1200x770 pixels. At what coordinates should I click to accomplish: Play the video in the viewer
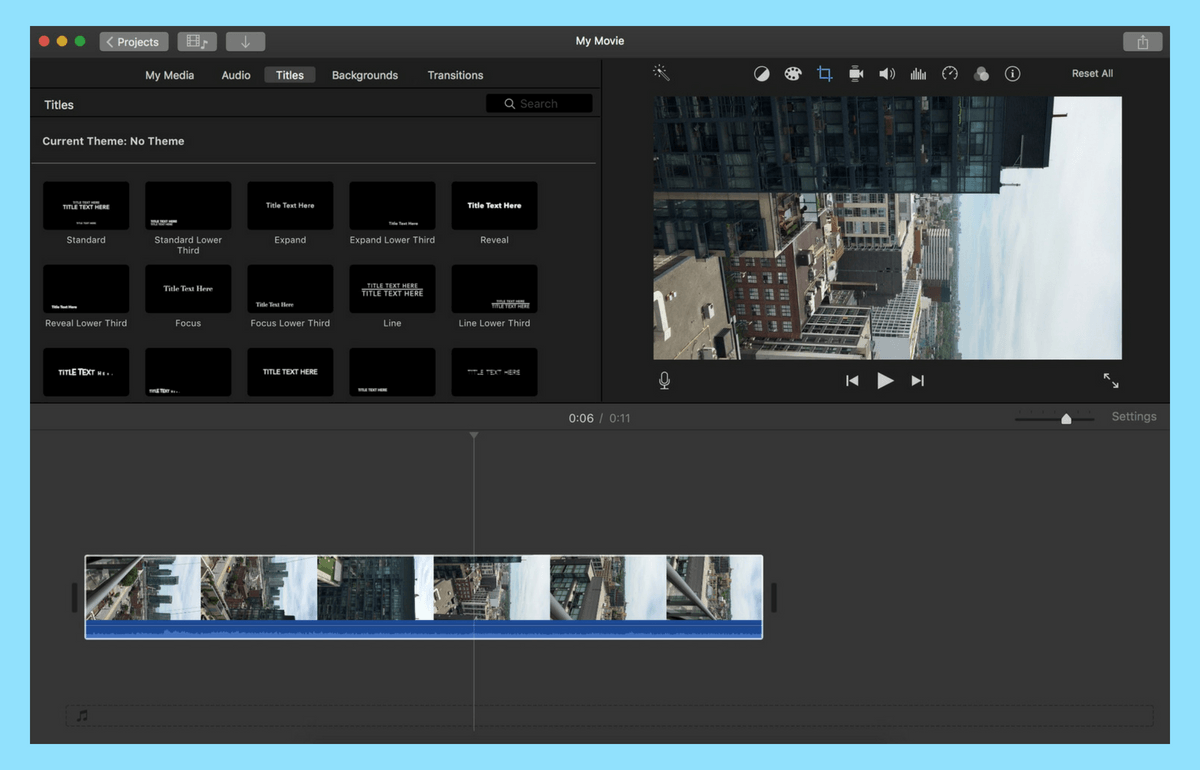coord(885,381)
